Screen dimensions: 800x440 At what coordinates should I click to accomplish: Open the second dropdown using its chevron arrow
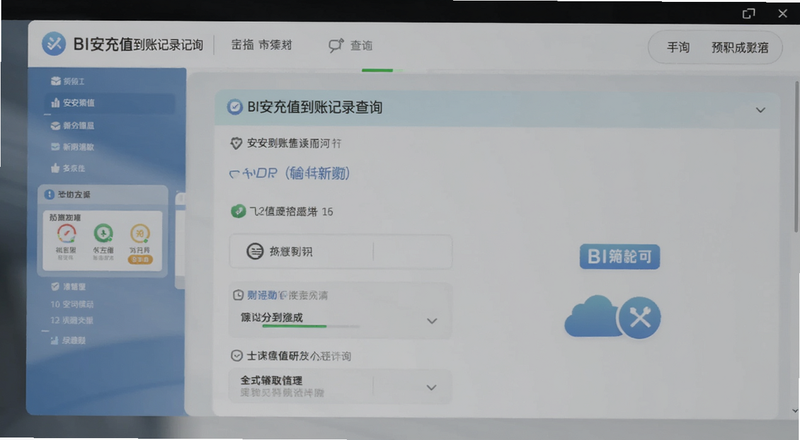pyautogui.click(x=432, y=387)
